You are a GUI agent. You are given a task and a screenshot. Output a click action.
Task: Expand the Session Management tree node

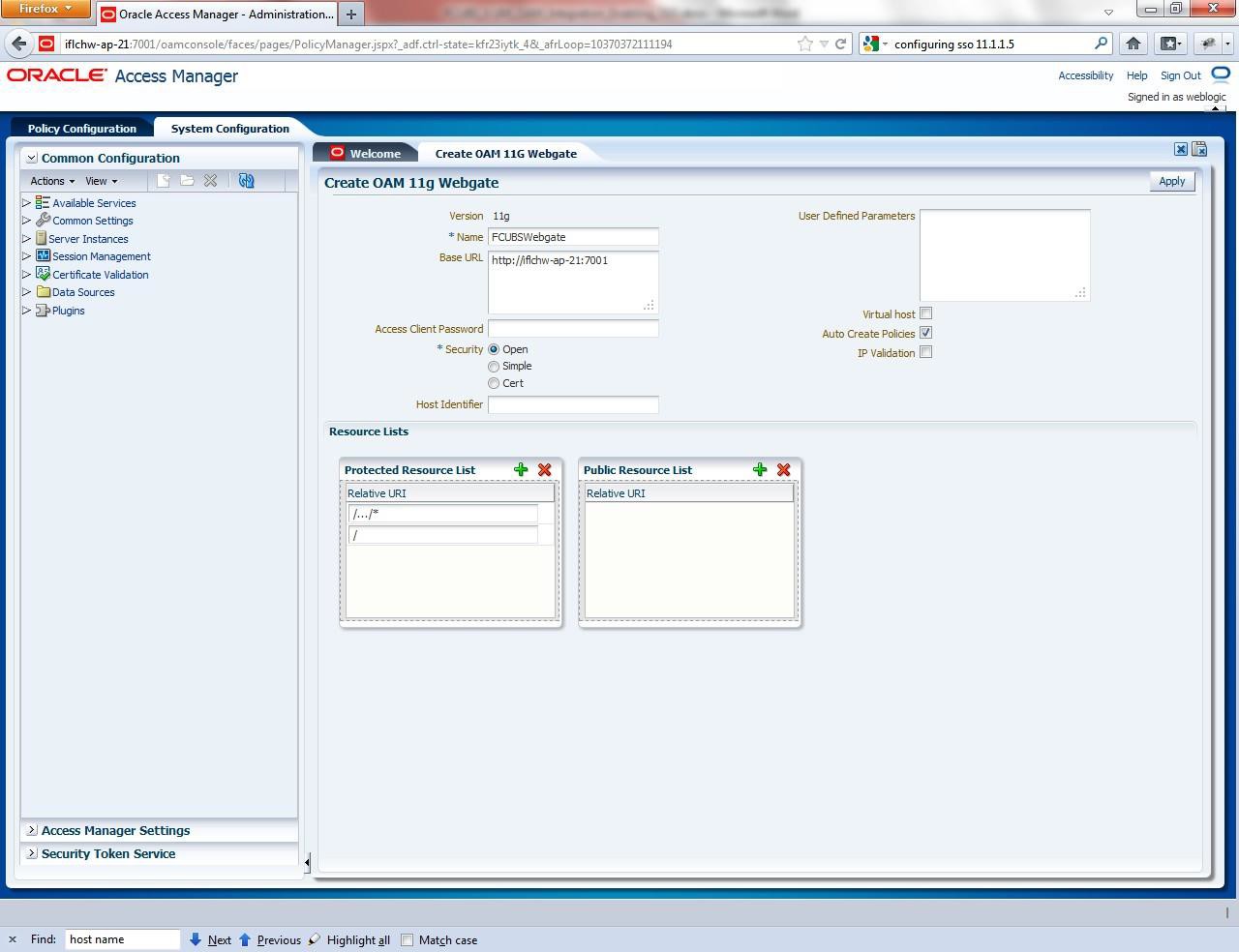[27, 256]
